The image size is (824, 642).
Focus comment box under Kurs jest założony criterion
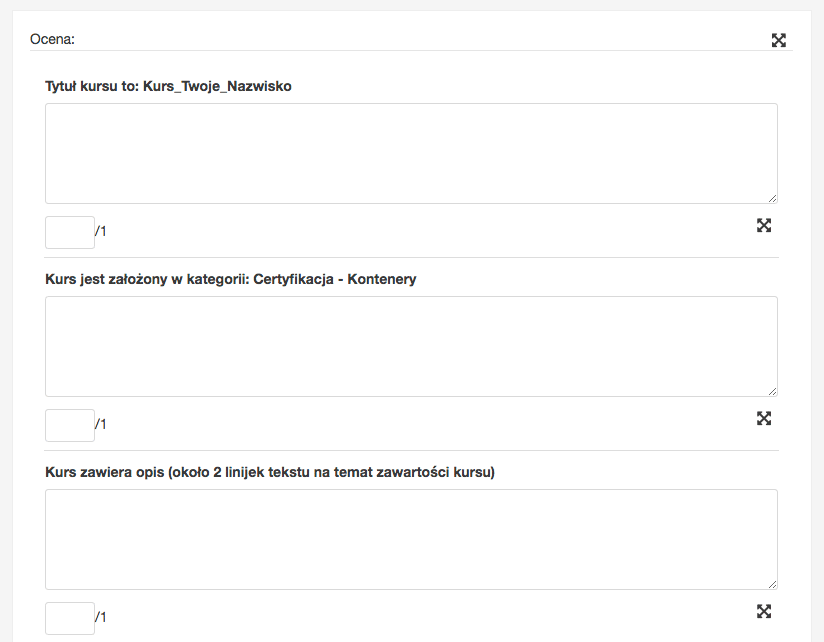411,346
